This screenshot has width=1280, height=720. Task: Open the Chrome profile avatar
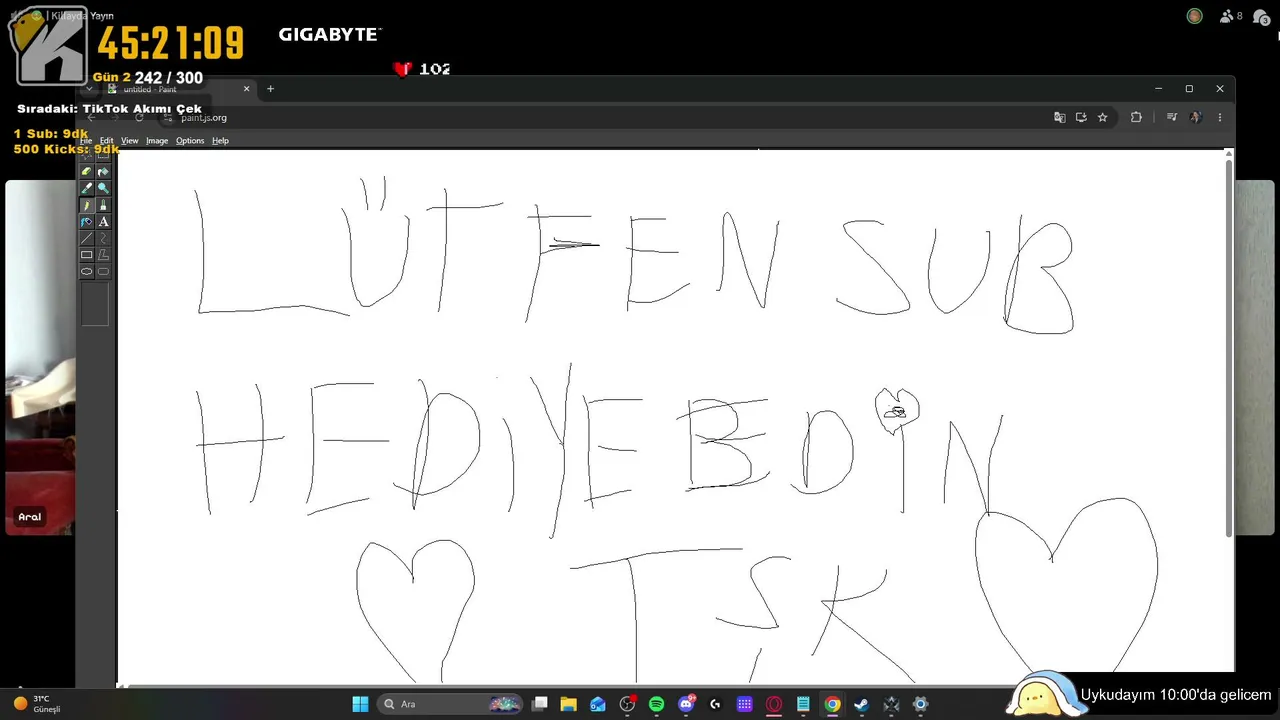click(x=1196, y=117)
